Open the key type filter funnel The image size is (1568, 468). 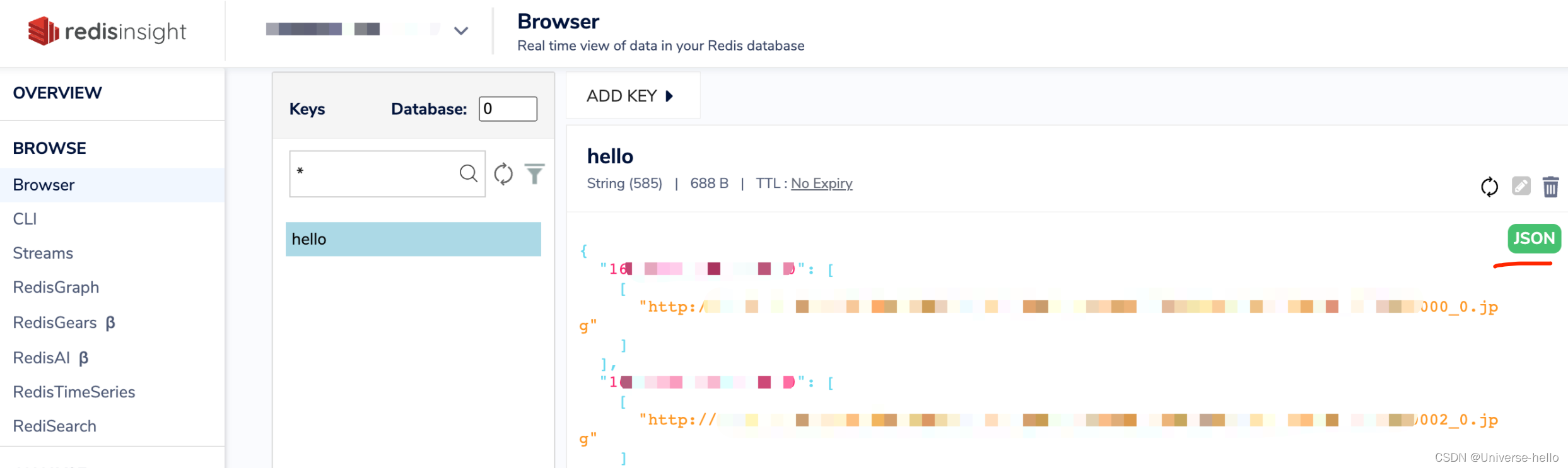click(534, 173)
